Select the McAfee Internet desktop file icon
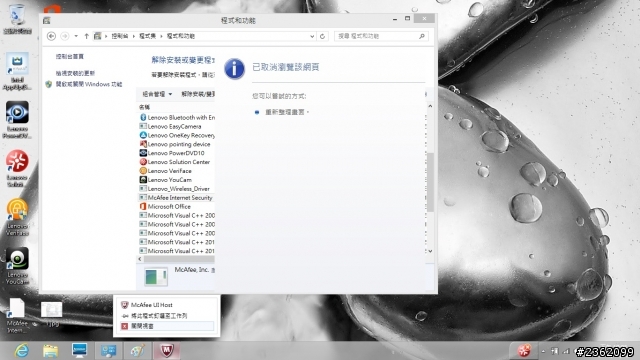Viewport: 640px width, 360px height. point(17,315)
